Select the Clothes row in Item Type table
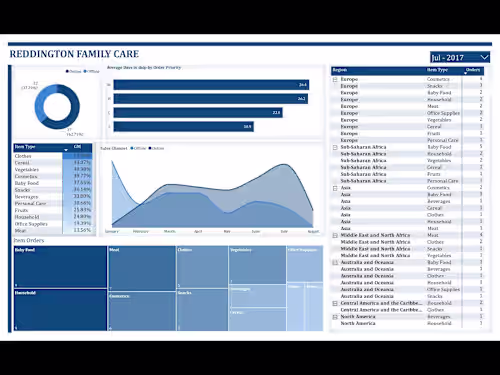The image size is (500, 375). 53,156
